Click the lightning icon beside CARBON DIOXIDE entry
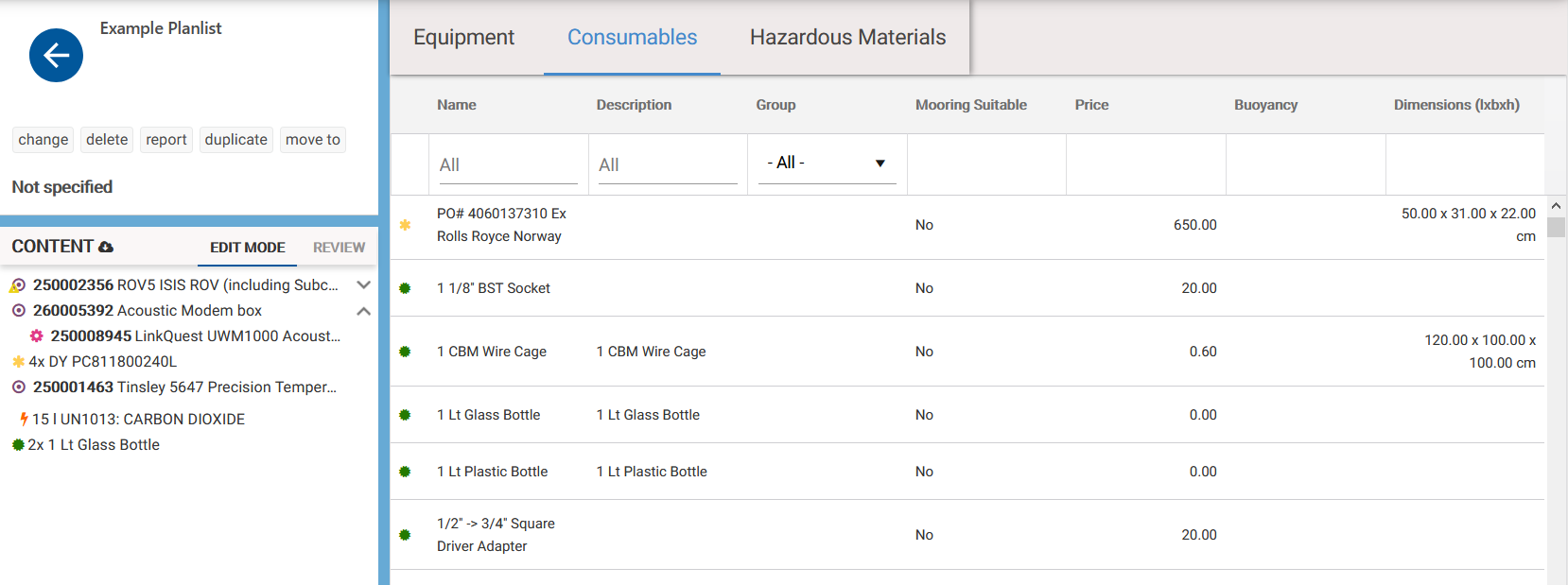The width and height of the screenshot is (1568, 585). 24,419
